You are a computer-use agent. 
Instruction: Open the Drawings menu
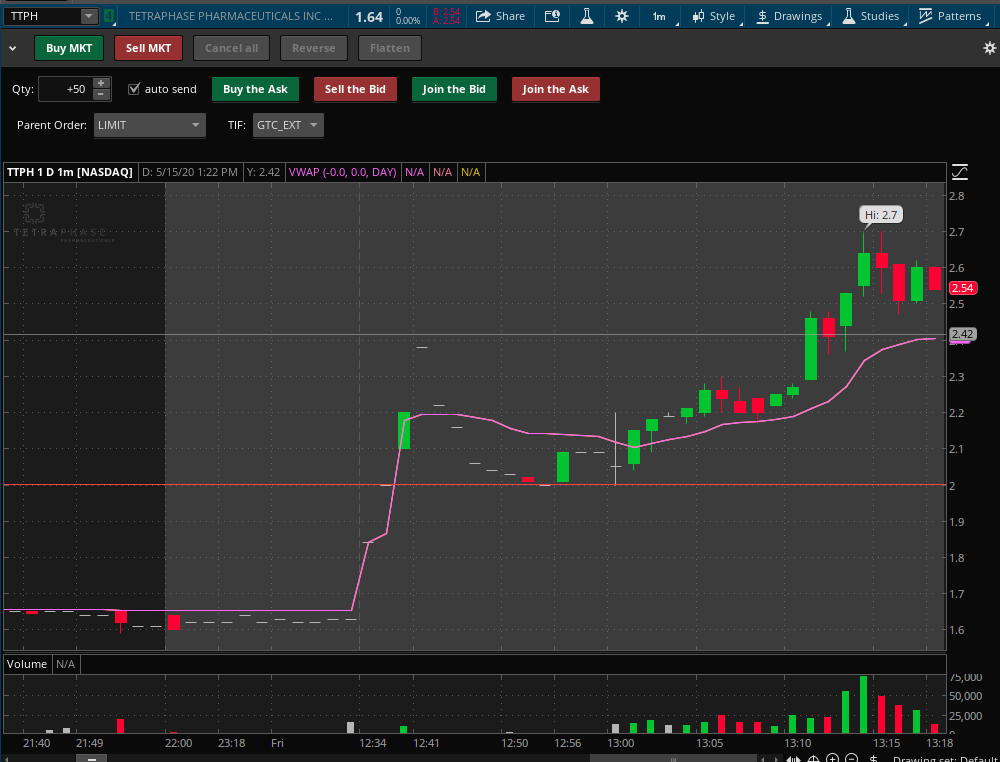coord(790,16)
